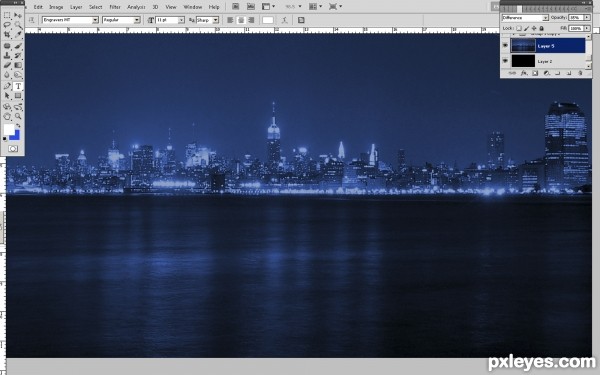
Task: Open the font style Regular dropdown
Action: pos(137,20)
